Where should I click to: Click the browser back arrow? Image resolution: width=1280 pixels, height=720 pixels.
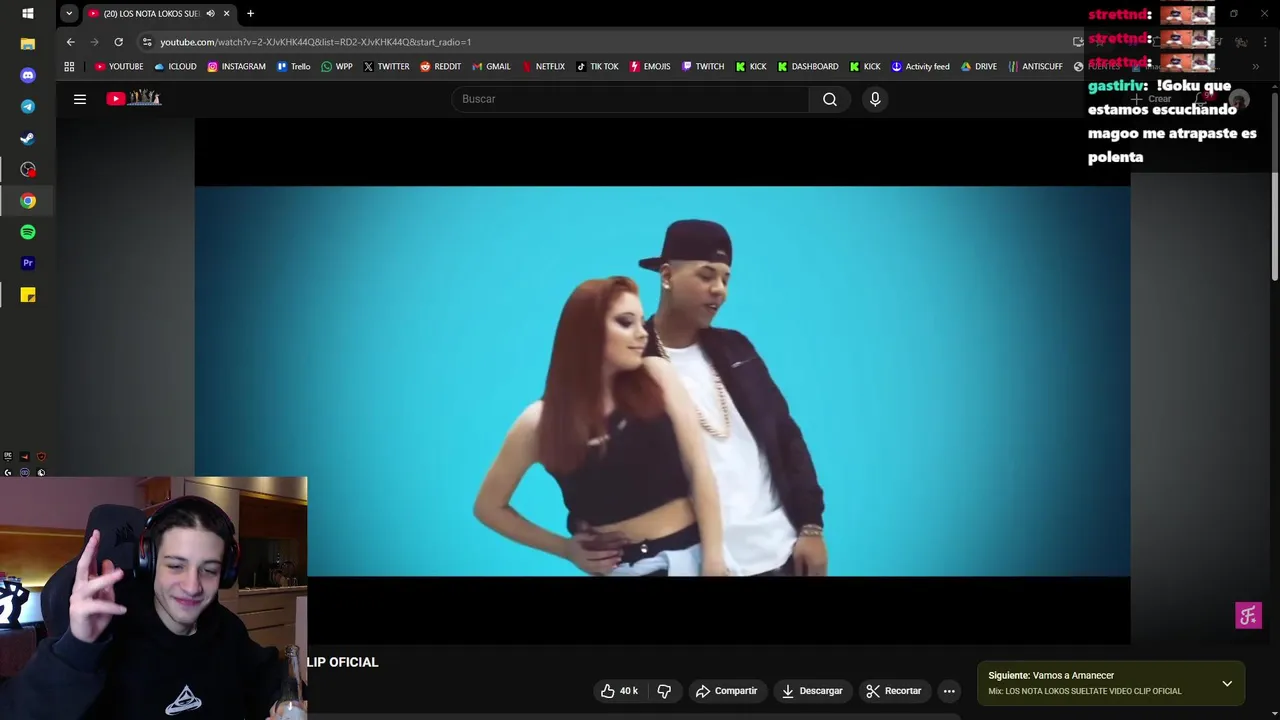(x=70, y=42)
